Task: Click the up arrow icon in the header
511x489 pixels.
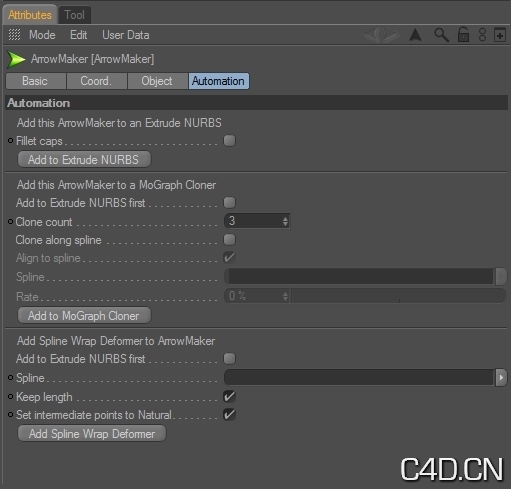Action: pos(415,35)
